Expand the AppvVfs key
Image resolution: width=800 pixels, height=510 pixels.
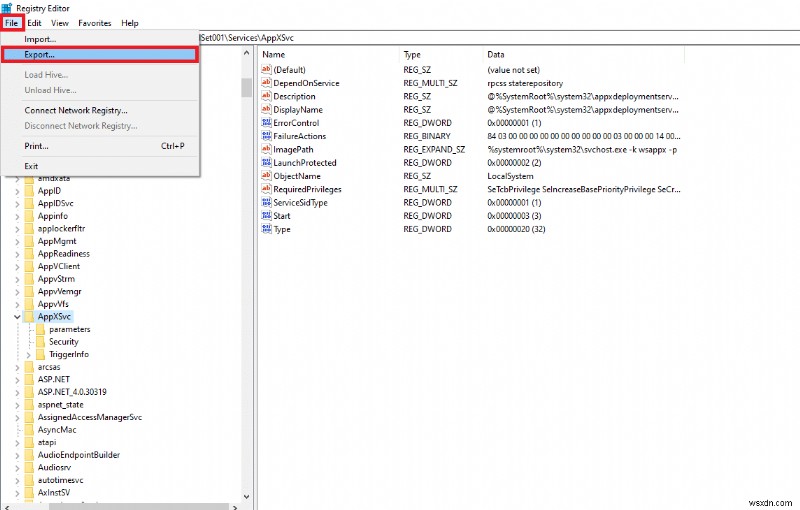17,304
